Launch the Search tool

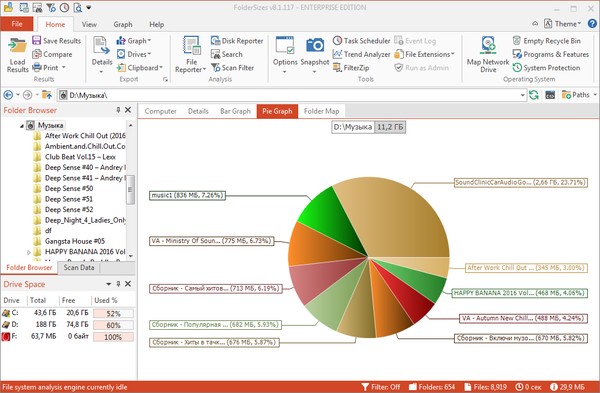tap(227, 54)
